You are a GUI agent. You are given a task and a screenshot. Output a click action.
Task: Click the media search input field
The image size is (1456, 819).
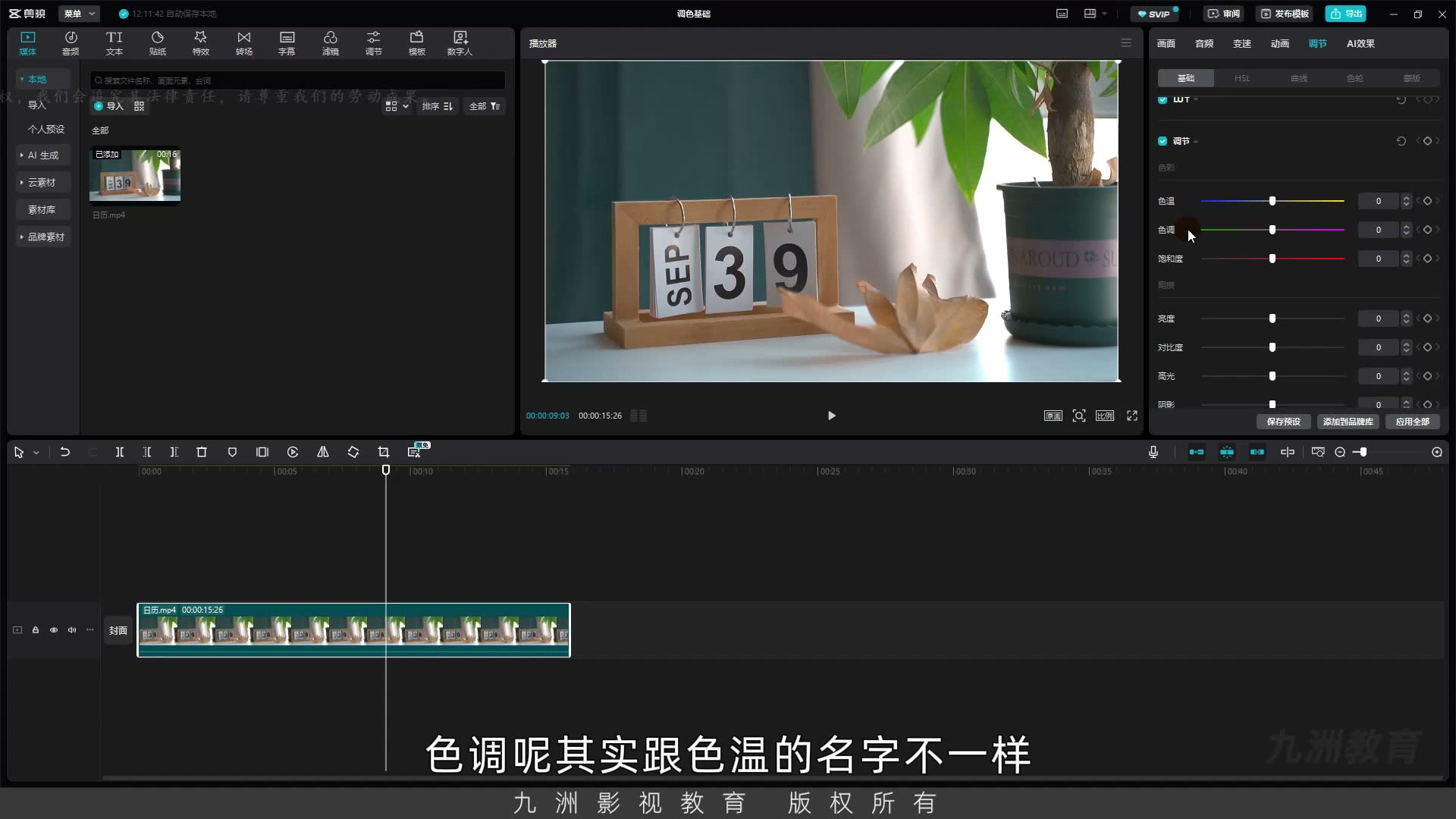(297, 80)
